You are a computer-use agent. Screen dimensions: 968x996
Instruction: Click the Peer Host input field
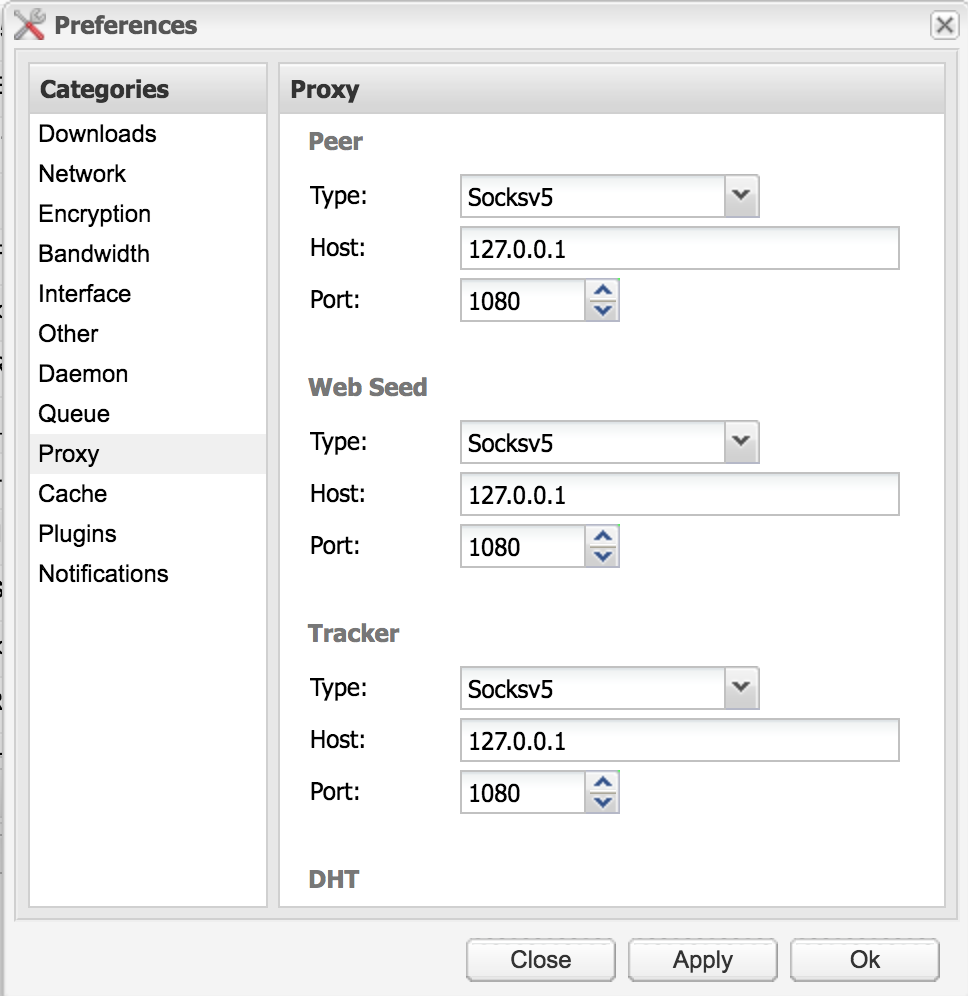(x=679, y=248)
